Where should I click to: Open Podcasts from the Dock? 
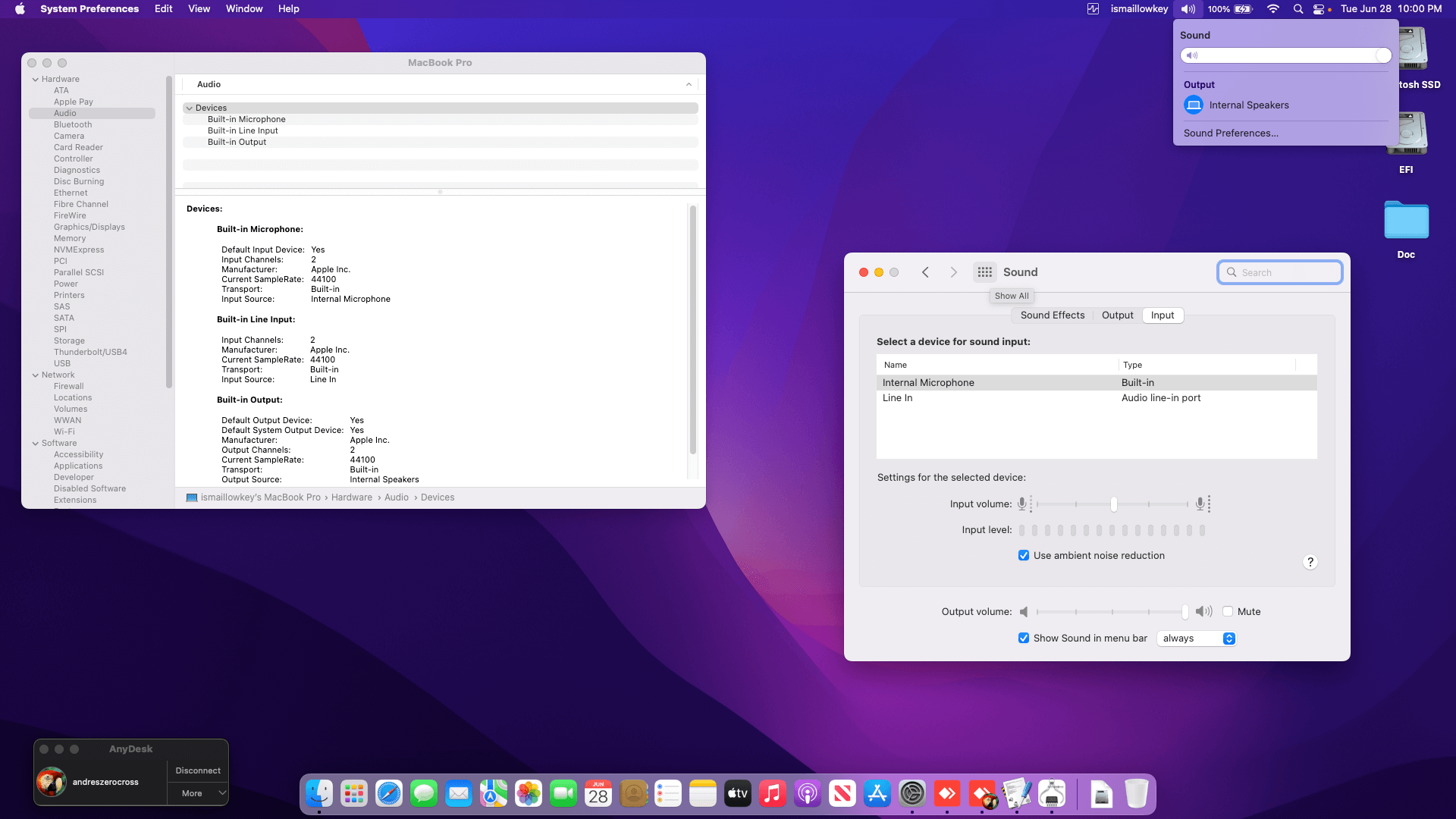tap(808, 794)
